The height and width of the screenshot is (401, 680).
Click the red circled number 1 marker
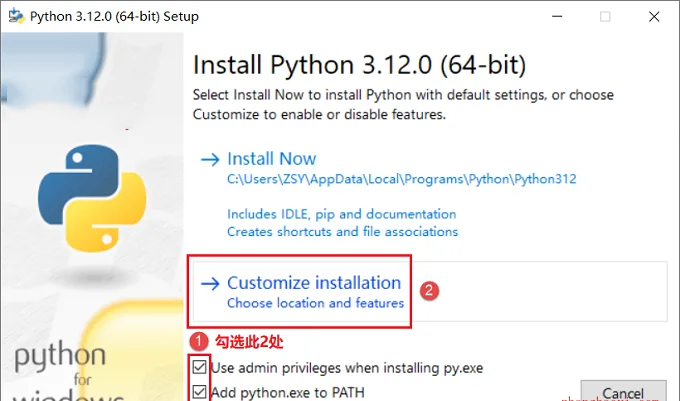pyautogui.click(x=199, y=342)
